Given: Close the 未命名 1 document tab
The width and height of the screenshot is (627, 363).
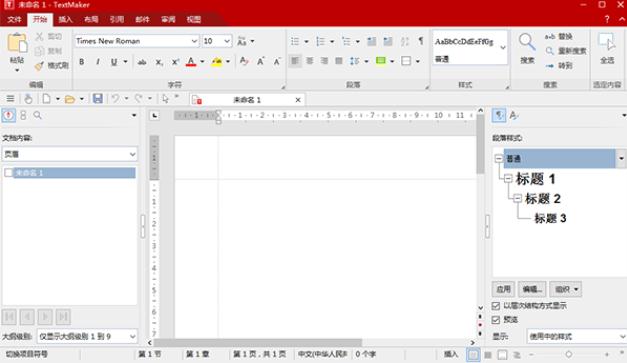Looking at the screenshot, I should pyautogui.click(x=298, y=100).
